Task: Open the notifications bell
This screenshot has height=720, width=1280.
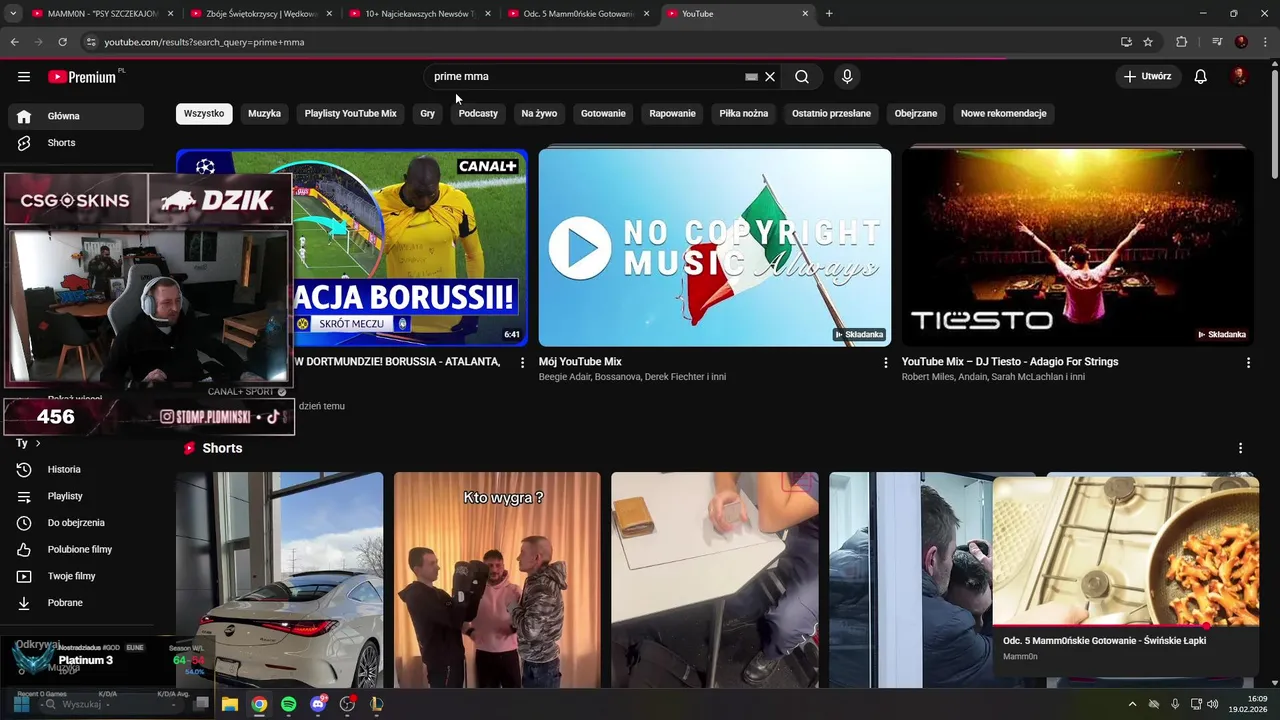Action: [x=1201, y=77]
